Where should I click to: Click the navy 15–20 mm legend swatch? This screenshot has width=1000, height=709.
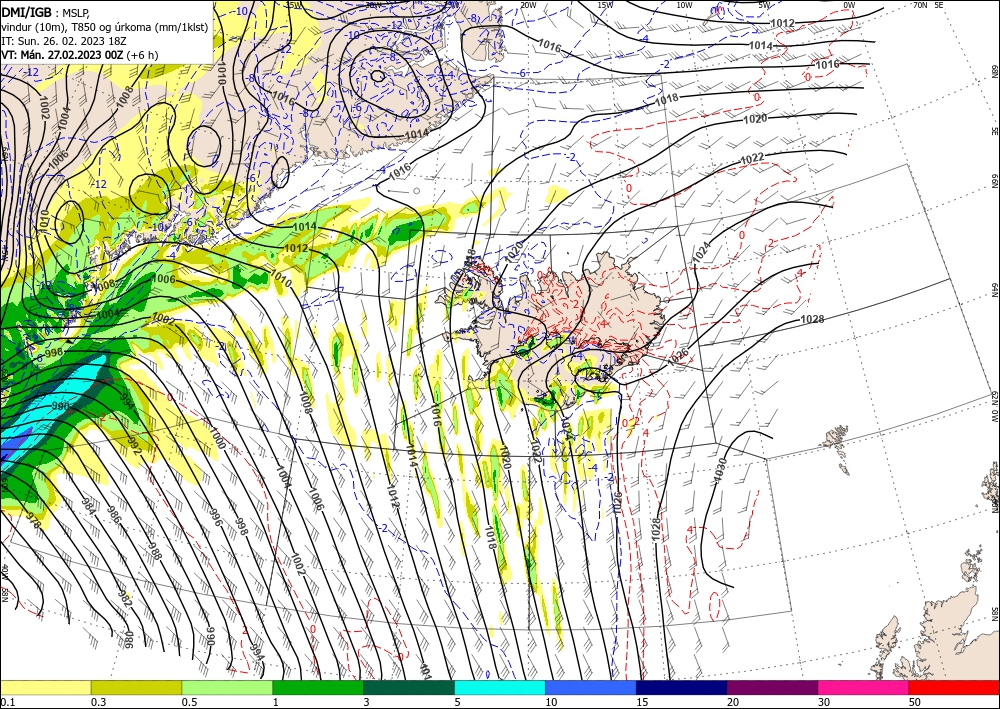(x=681, y=687)
